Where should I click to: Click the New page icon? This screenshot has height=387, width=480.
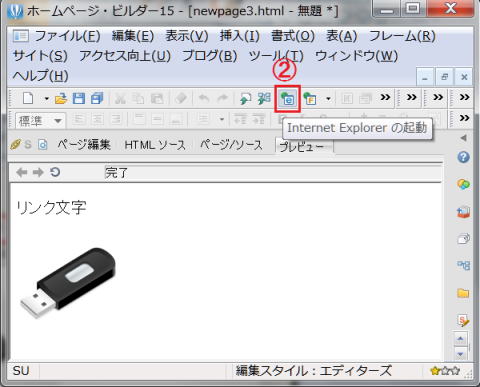[28, 98]
